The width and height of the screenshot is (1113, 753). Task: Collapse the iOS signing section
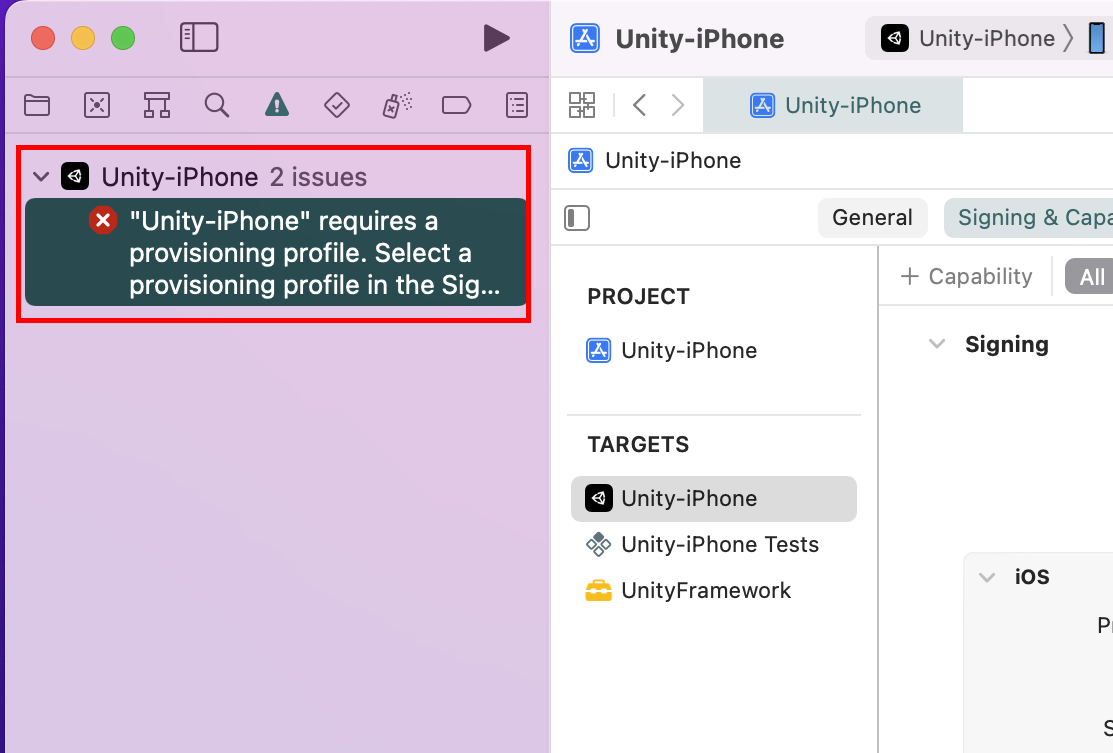(987, 577)
